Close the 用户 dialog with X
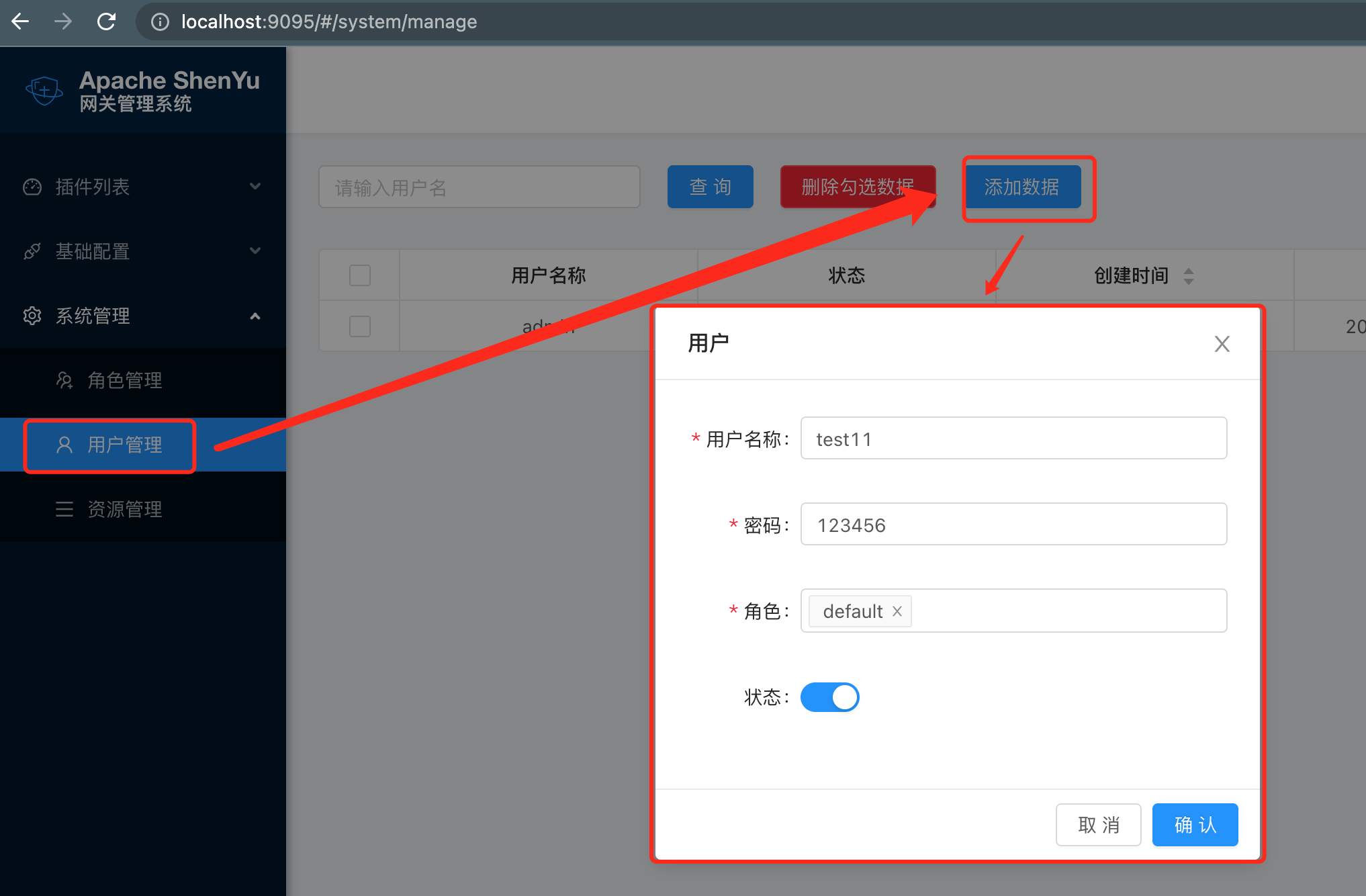The image size is (1366, 896). 1222,344
